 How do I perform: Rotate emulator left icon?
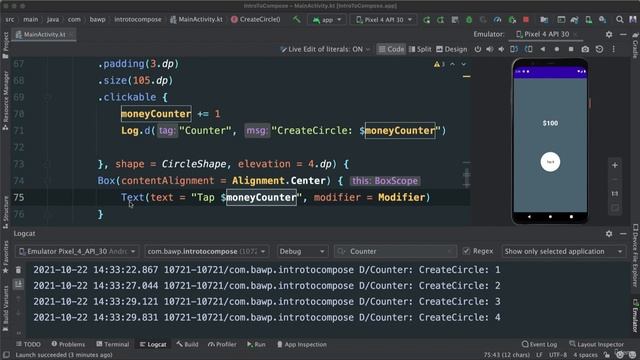(x=514, y=49)
